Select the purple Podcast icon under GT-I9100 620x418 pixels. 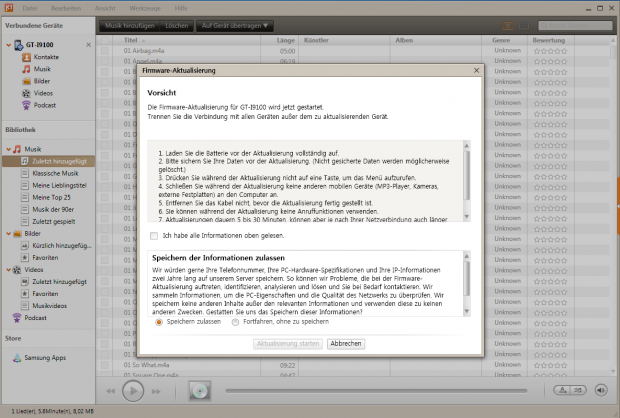point(26,106)
